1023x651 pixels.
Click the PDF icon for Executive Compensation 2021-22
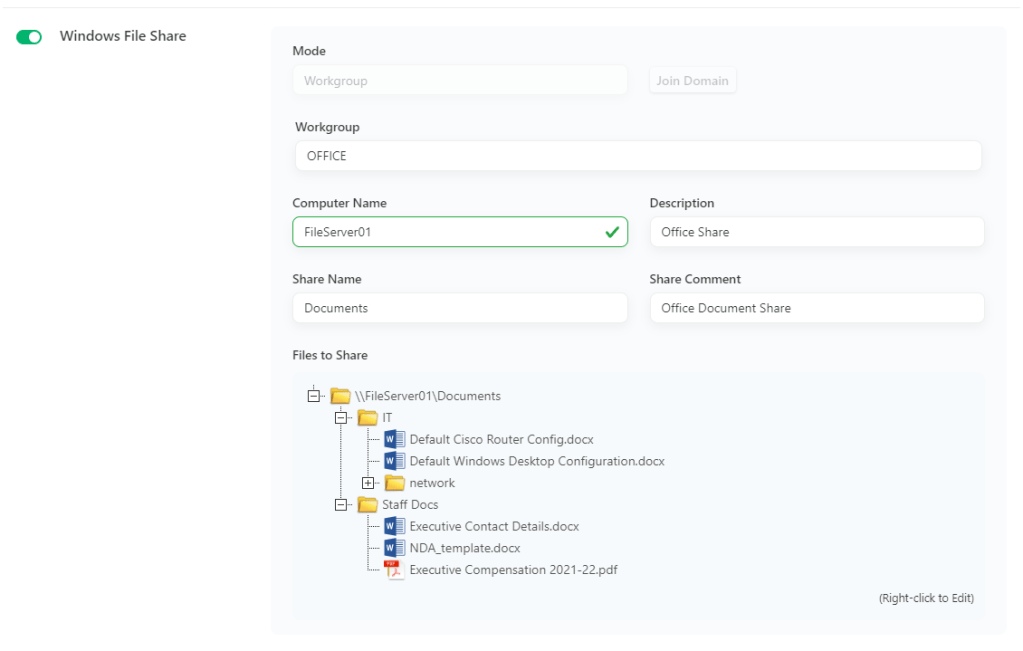point(395,570)
